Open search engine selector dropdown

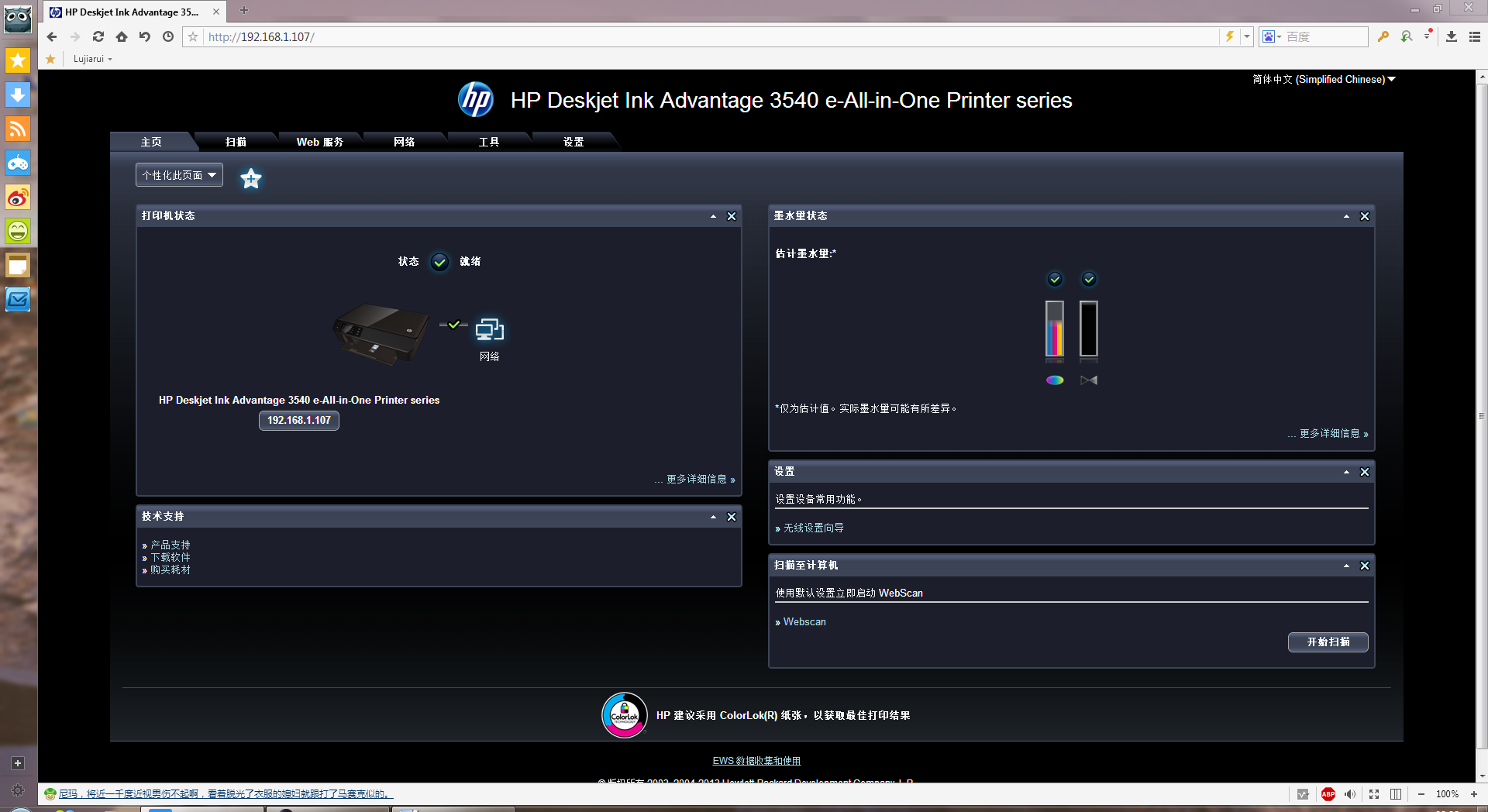[x=1271, y=36]
